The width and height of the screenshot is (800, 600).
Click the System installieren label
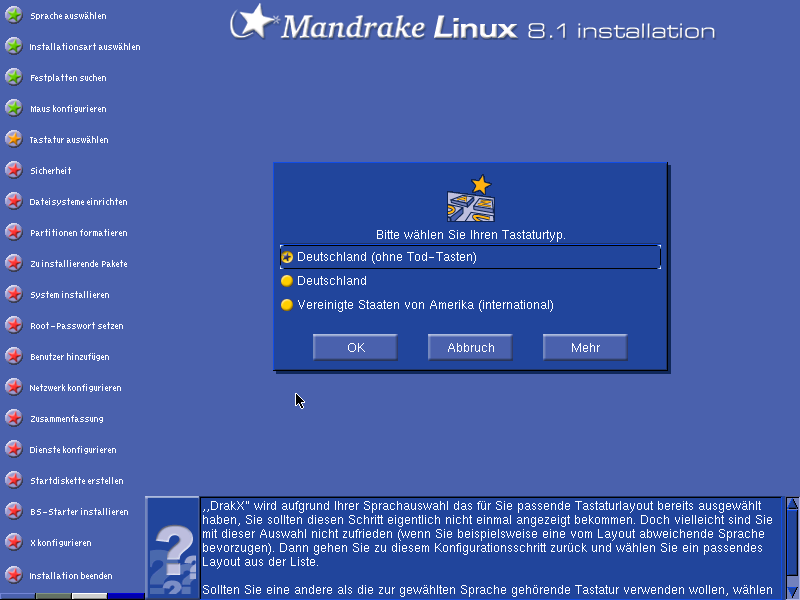tap(69, 295)
